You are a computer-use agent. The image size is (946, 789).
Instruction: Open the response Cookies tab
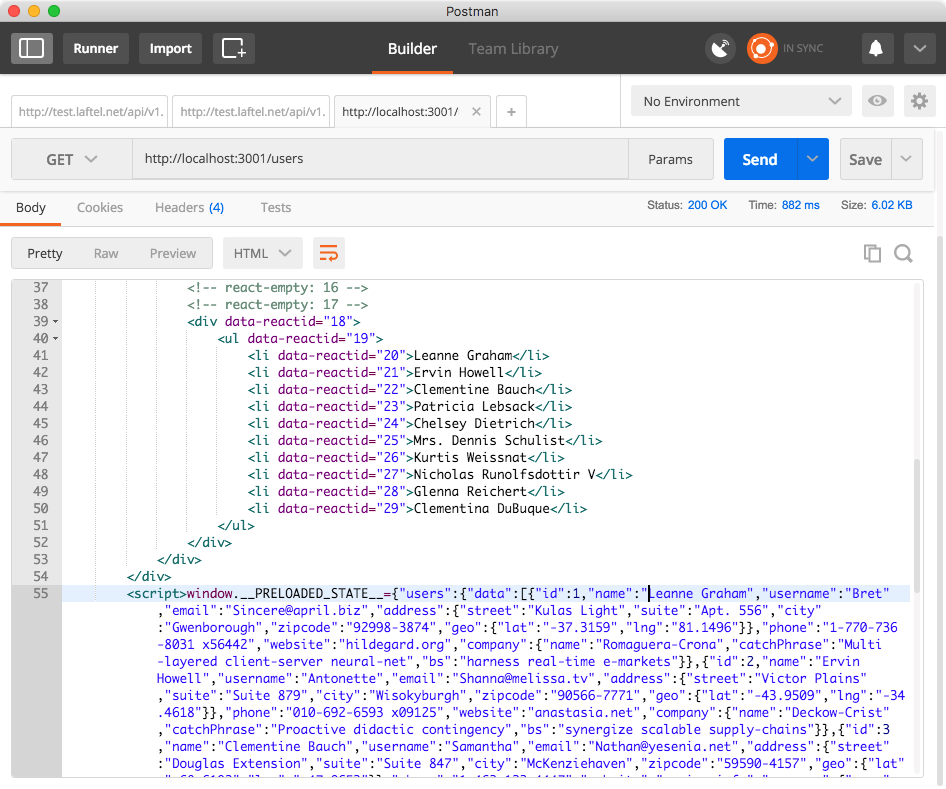tap(100, 208)
